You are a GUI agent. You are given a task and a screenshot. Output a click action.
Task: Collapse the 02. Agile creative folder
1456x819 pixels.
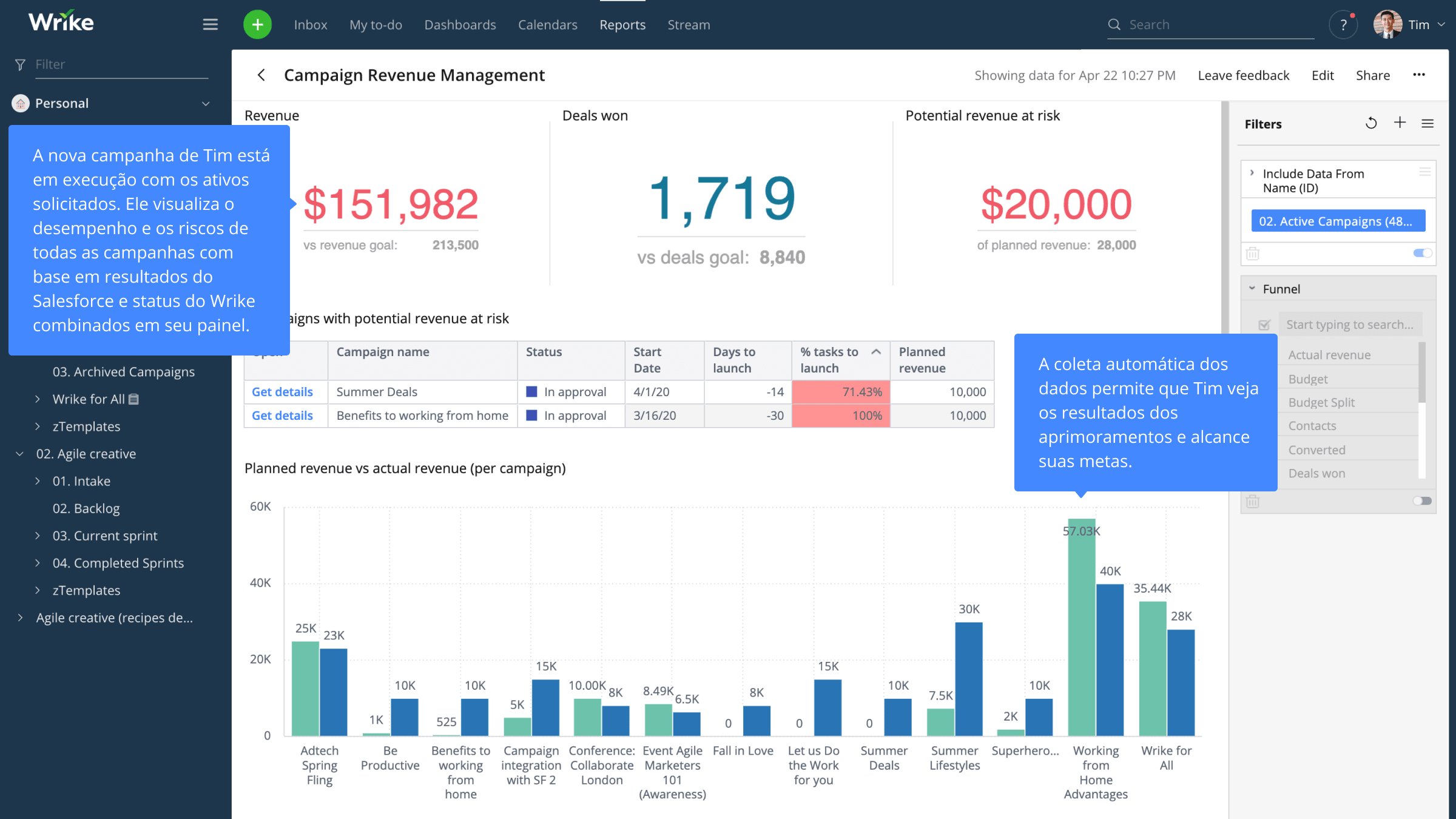tap(20, 454)
